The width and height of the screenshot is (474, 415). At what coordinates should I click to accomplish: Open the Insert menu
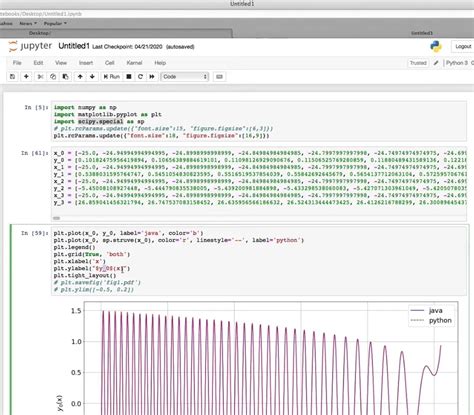point(86,63)
